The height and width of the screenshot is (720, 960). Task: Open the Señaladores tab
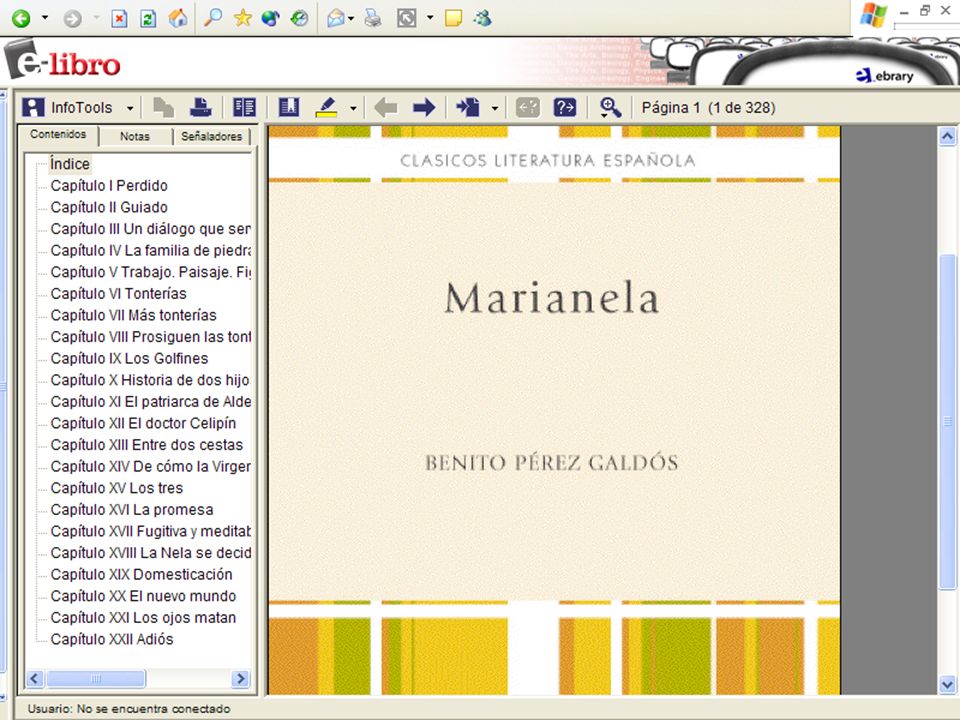211,137
